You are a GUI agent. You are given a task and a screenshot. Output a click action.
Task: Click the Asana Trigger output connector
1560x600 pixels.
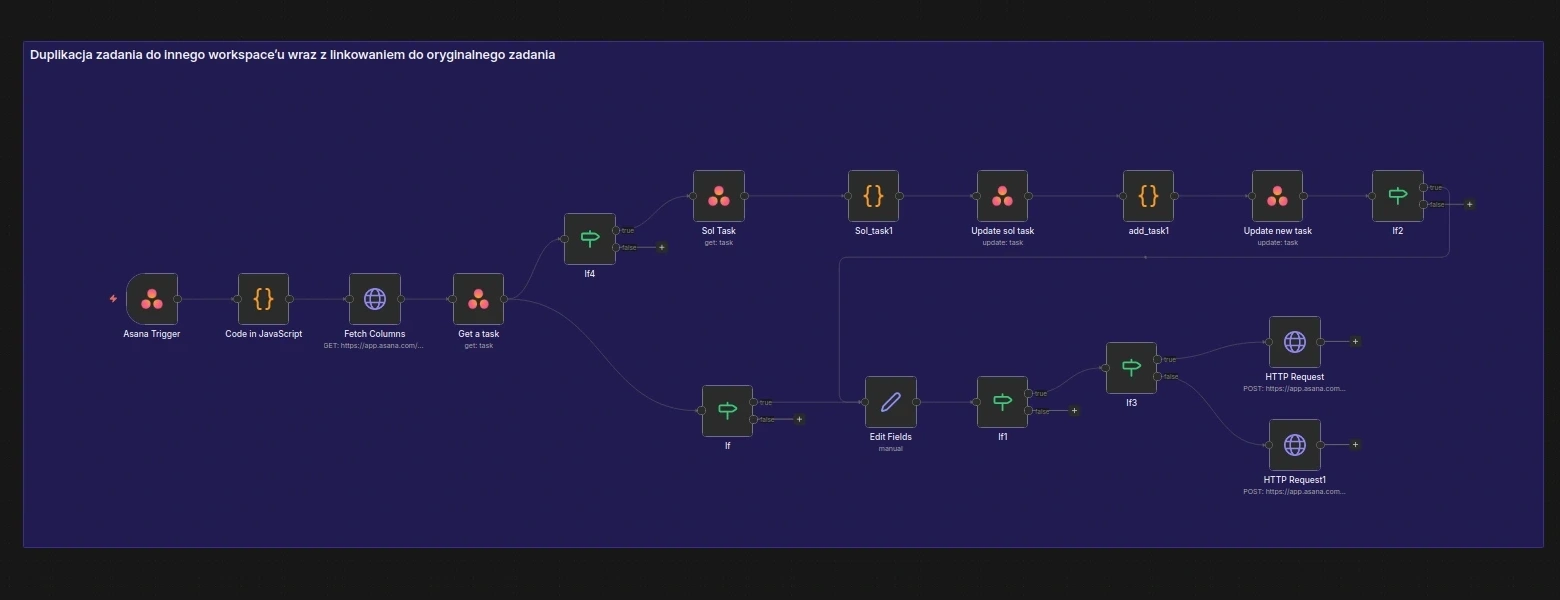178,298
